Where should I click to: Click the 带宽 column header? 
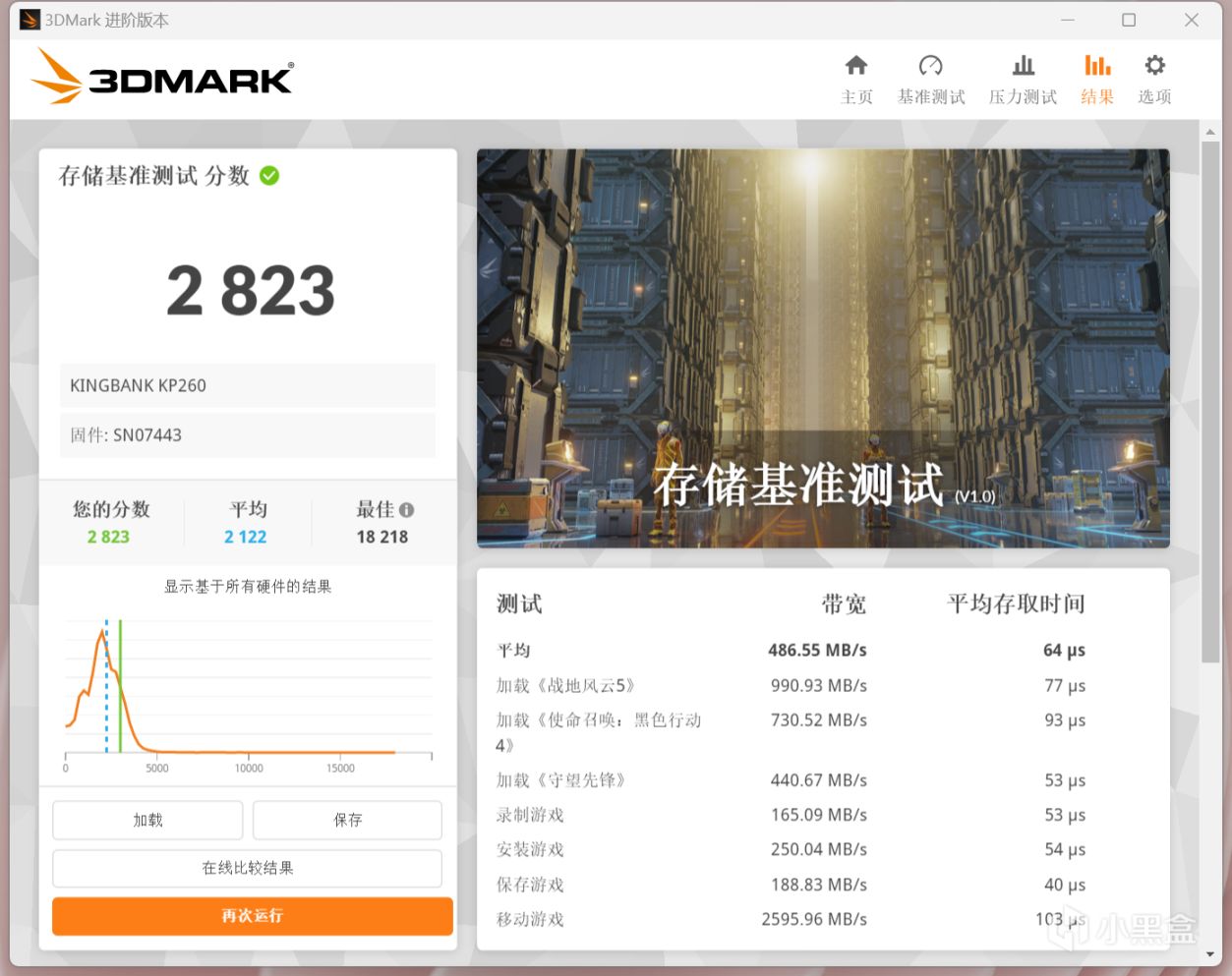click(x=844, y=604)
